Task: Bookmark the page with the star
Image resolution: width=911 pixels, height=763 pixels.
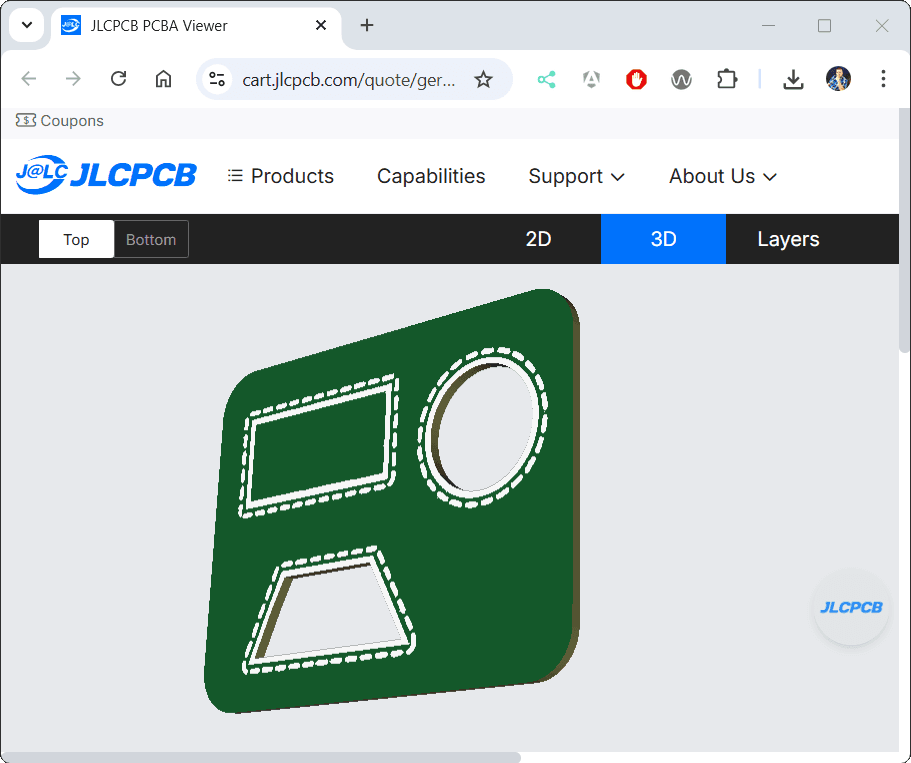Action: [x=484, y=78]
